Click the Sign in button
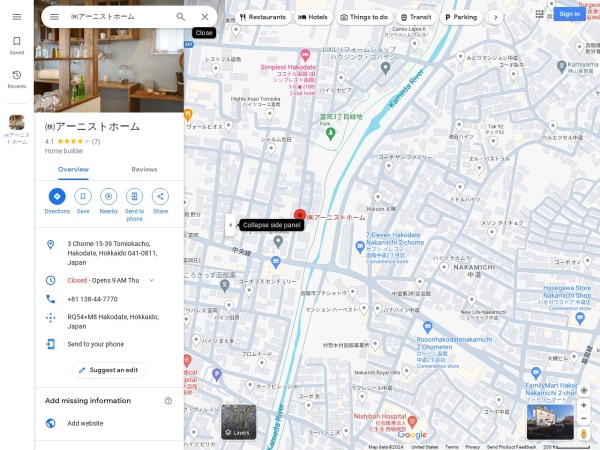Screen dimensions: 600x450 click(569, 14)
